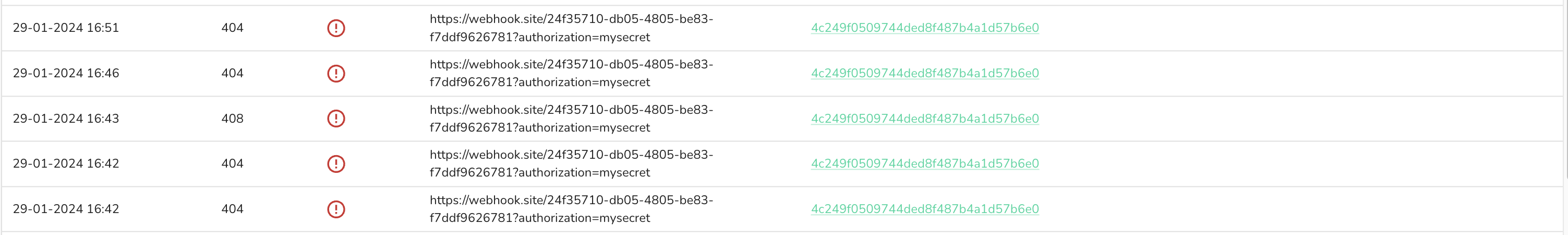Click the error icon beside status 408
The width and height of the screenshot is (1568, 235).
[x=336, y=119]
